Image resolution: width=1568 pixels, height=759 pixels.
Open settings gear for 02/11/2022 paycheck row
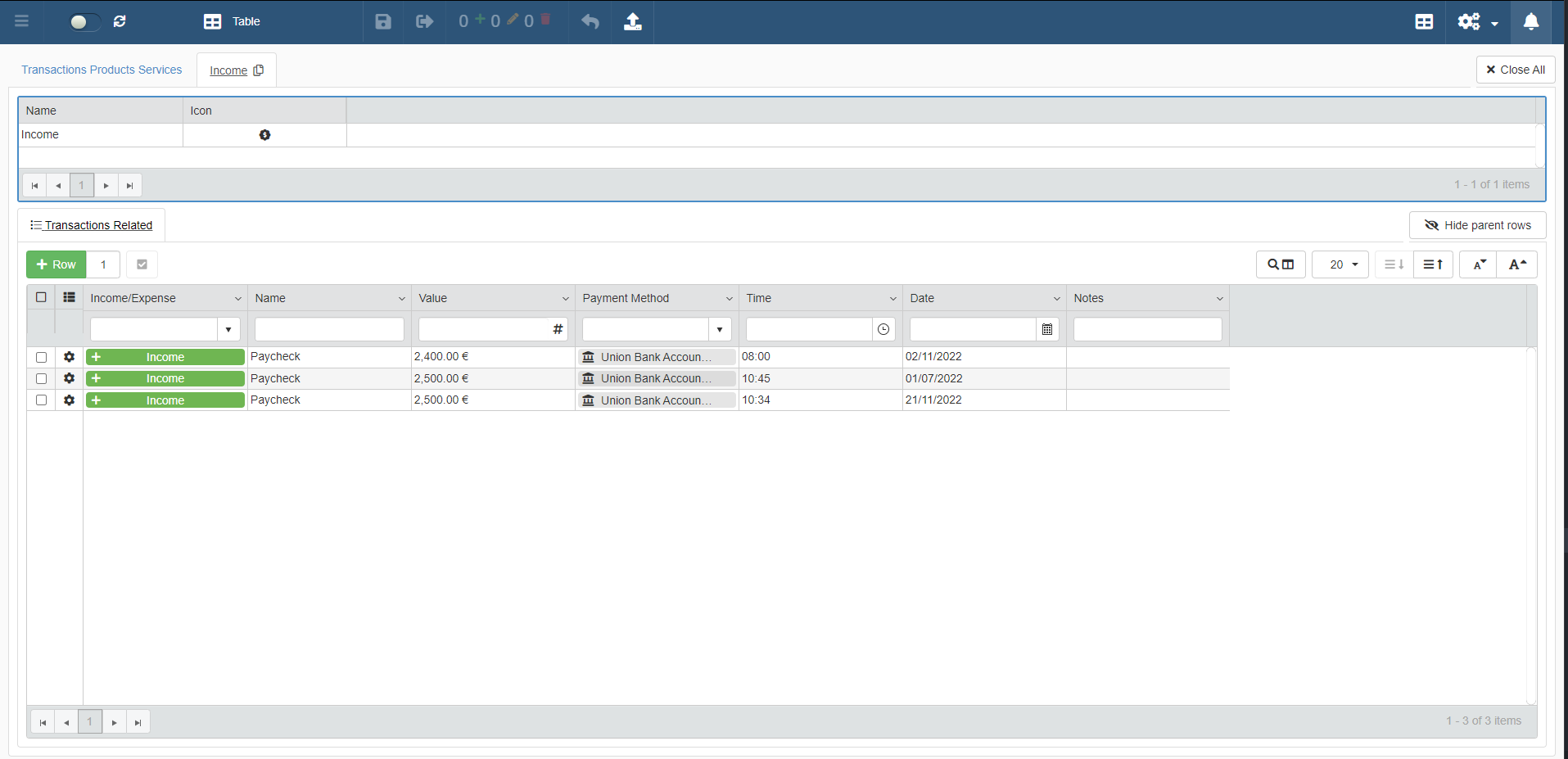click(x=69, y=357)
